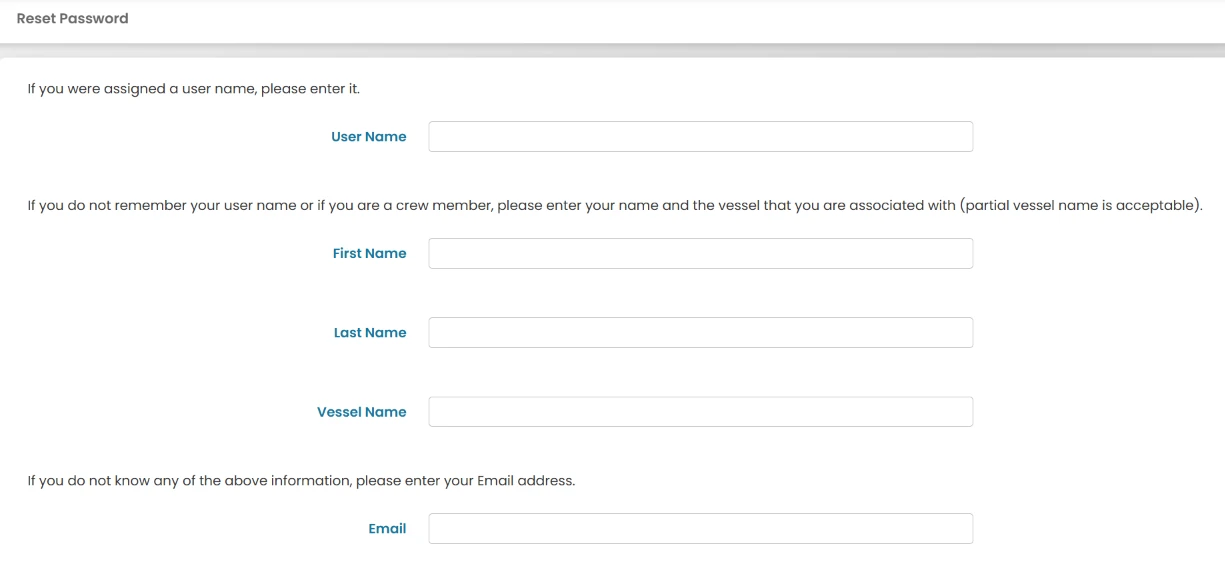This screenshot has width=1225, height=568.
Task: Focus the First Name text box
Action: 700,254
